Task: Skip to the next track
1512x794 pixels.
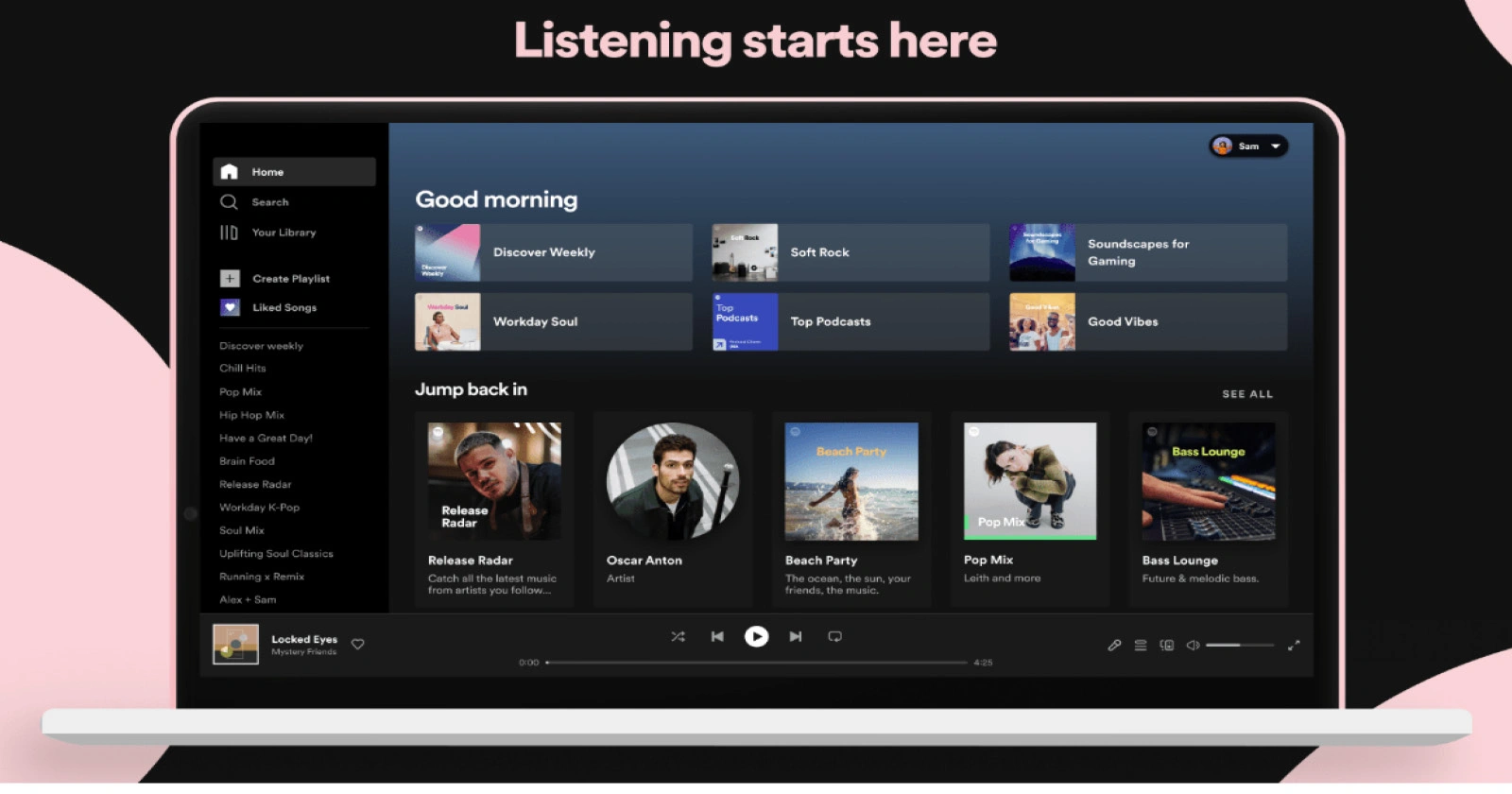Action: (x=796, y=637)
